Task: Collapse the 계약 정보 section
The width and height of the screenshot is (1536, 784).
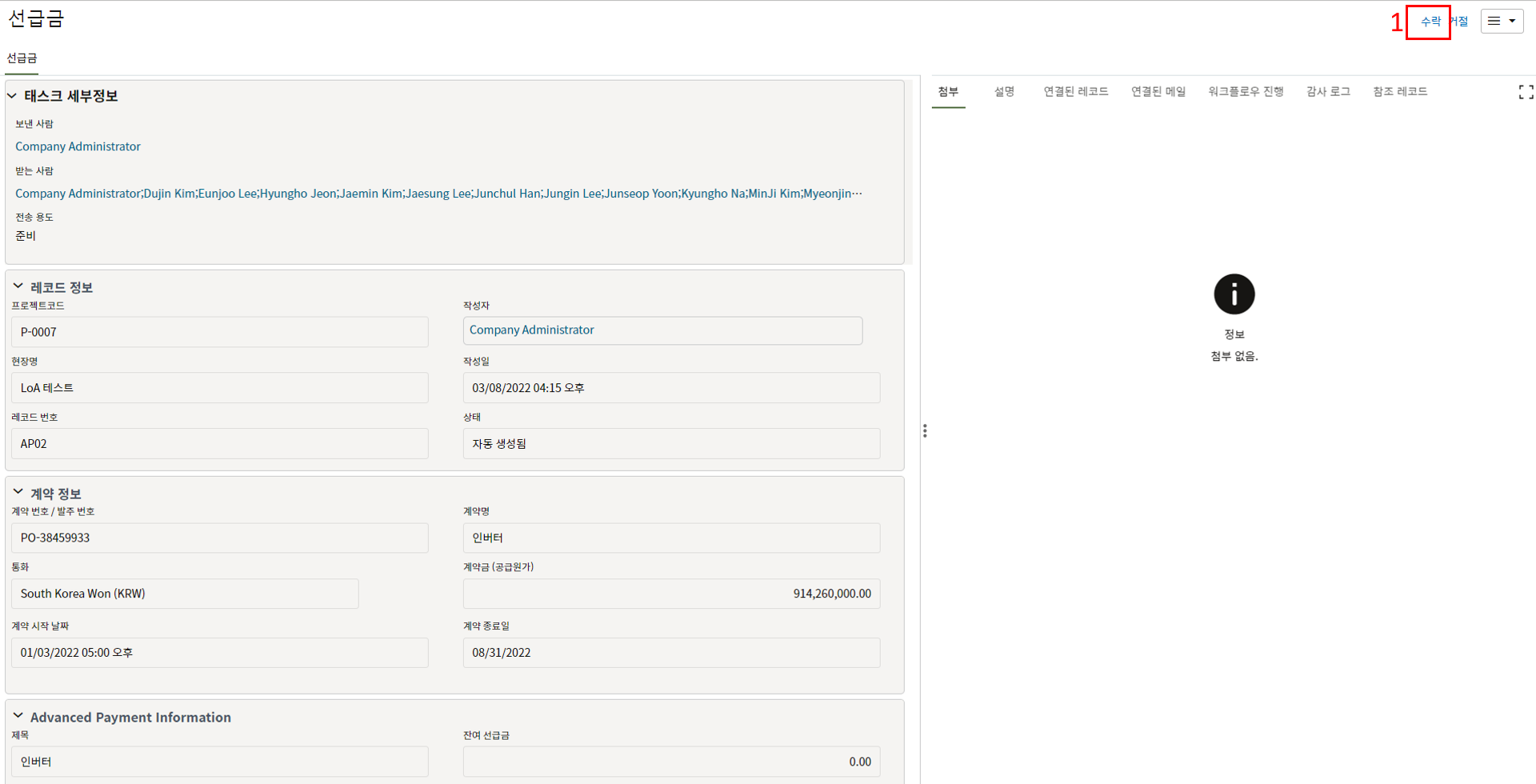Action: (x=18, y=492)
